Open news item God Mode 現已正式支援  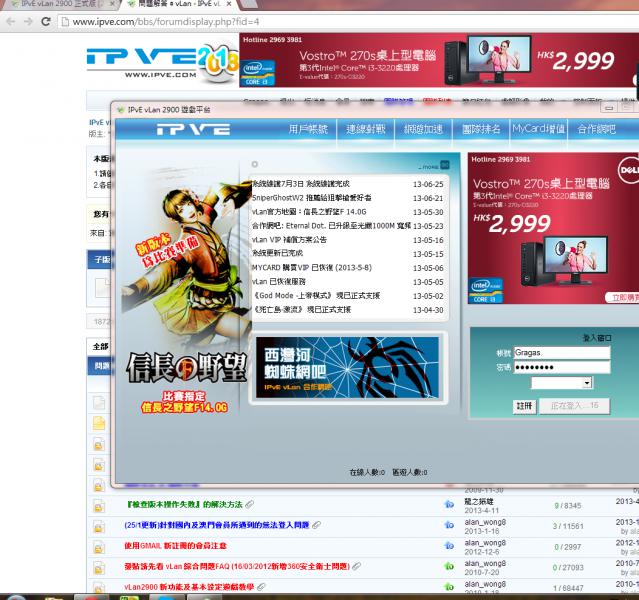click(x=317, y=296)
